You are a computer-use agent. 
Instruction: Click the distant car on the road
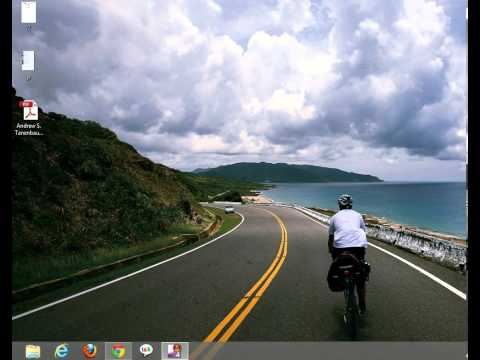coord(229,210)
